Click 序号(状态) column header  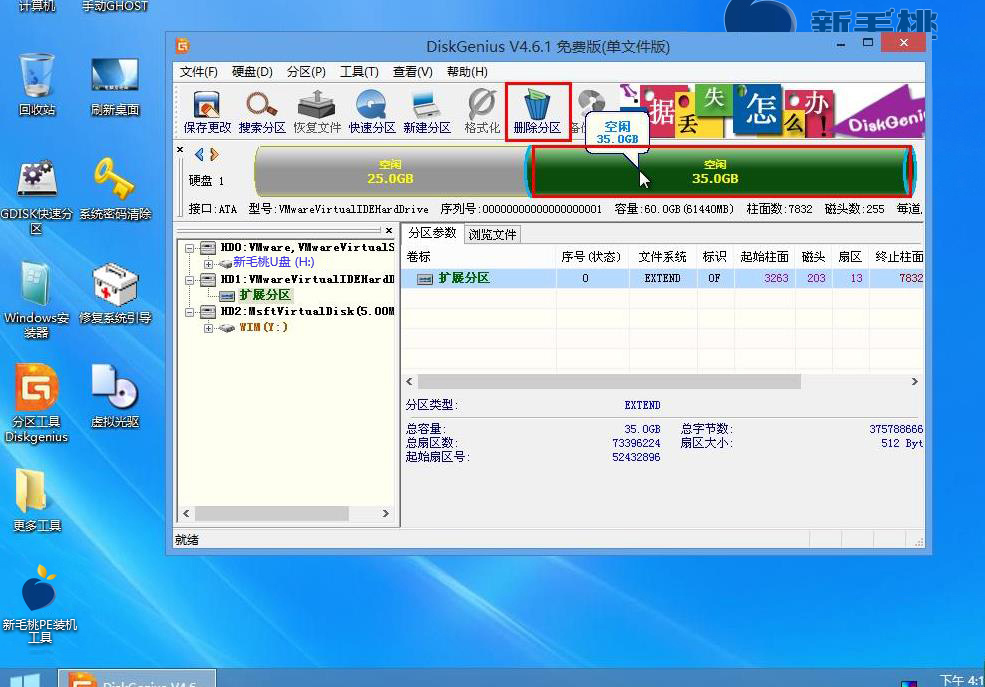click(x=592, y=256)
